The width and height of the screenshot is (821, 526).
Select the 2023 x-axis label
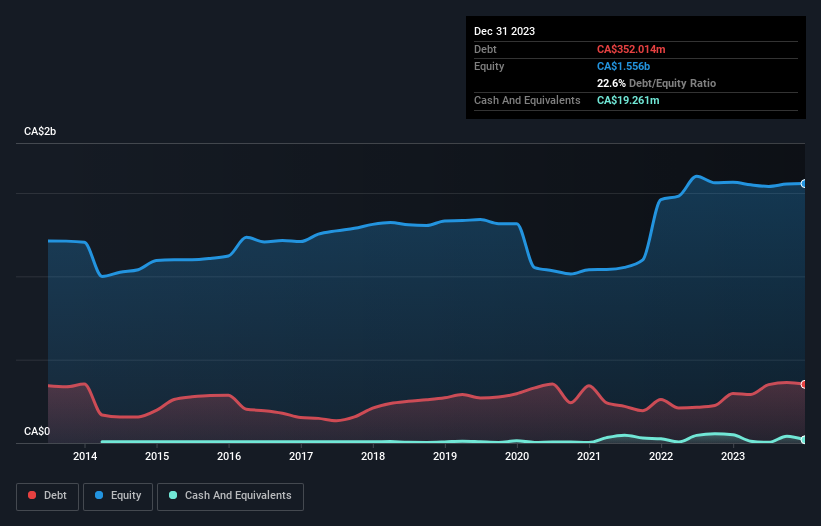[x=733, y=456]
